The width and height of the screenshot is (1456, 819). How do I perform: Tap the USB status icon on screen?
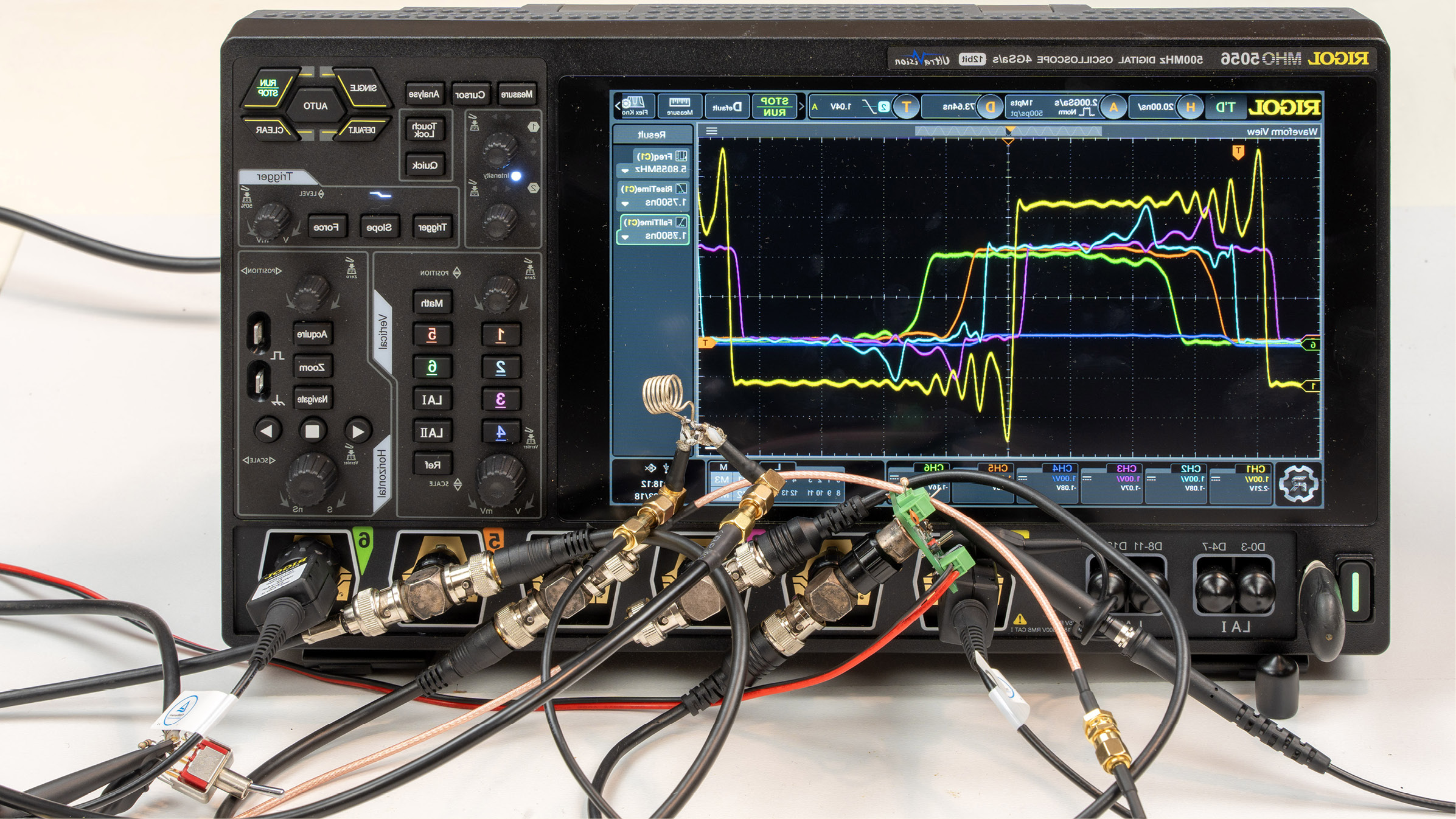tap(666, 468)
